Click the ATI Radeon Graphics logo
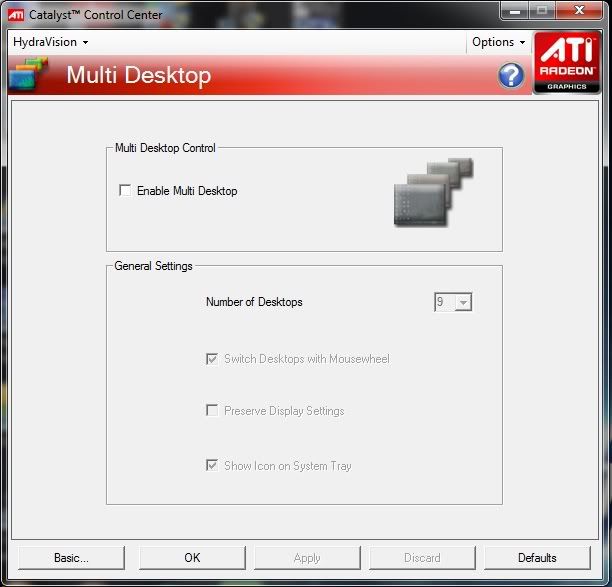This screenshot has width=612, height=587. pos(567,62)
